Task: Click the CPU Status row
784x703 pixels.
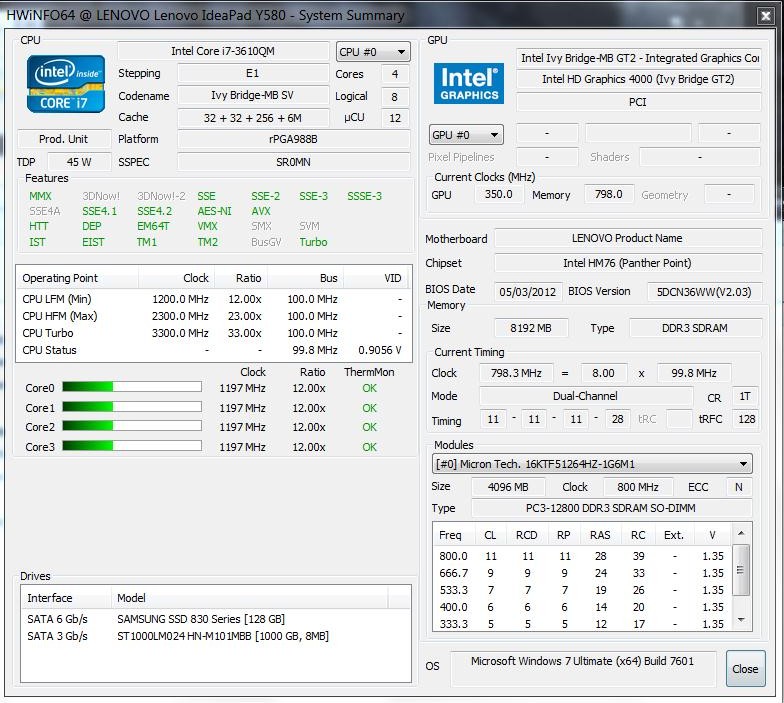Action: [212, 350]
